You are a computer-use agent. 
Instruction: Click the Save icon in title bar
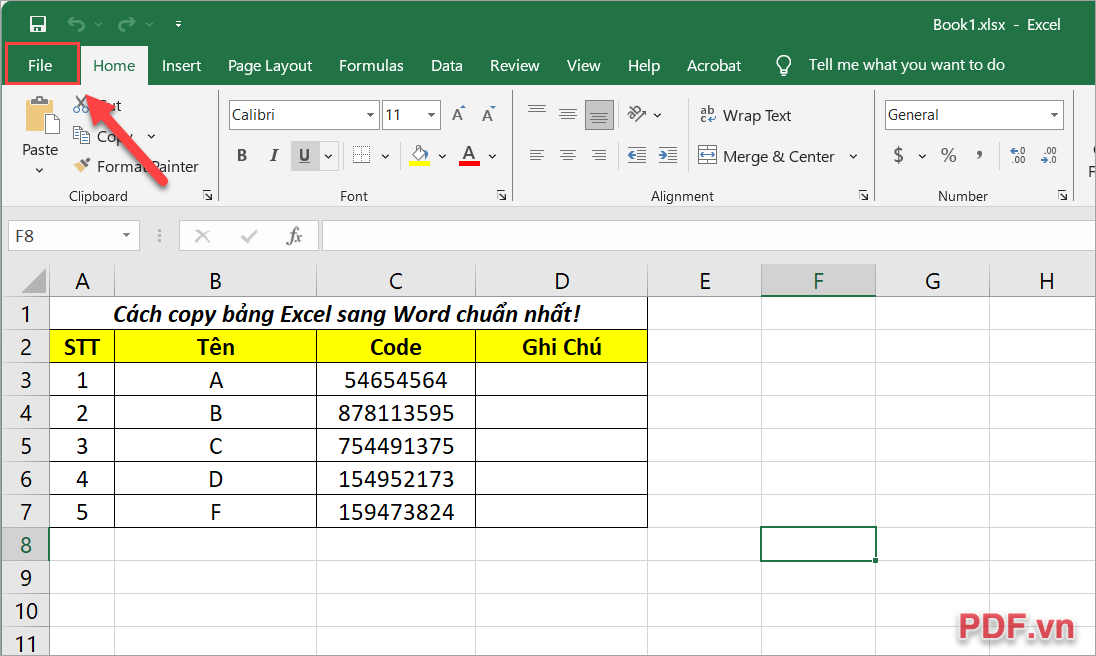(x=38, y=24)
